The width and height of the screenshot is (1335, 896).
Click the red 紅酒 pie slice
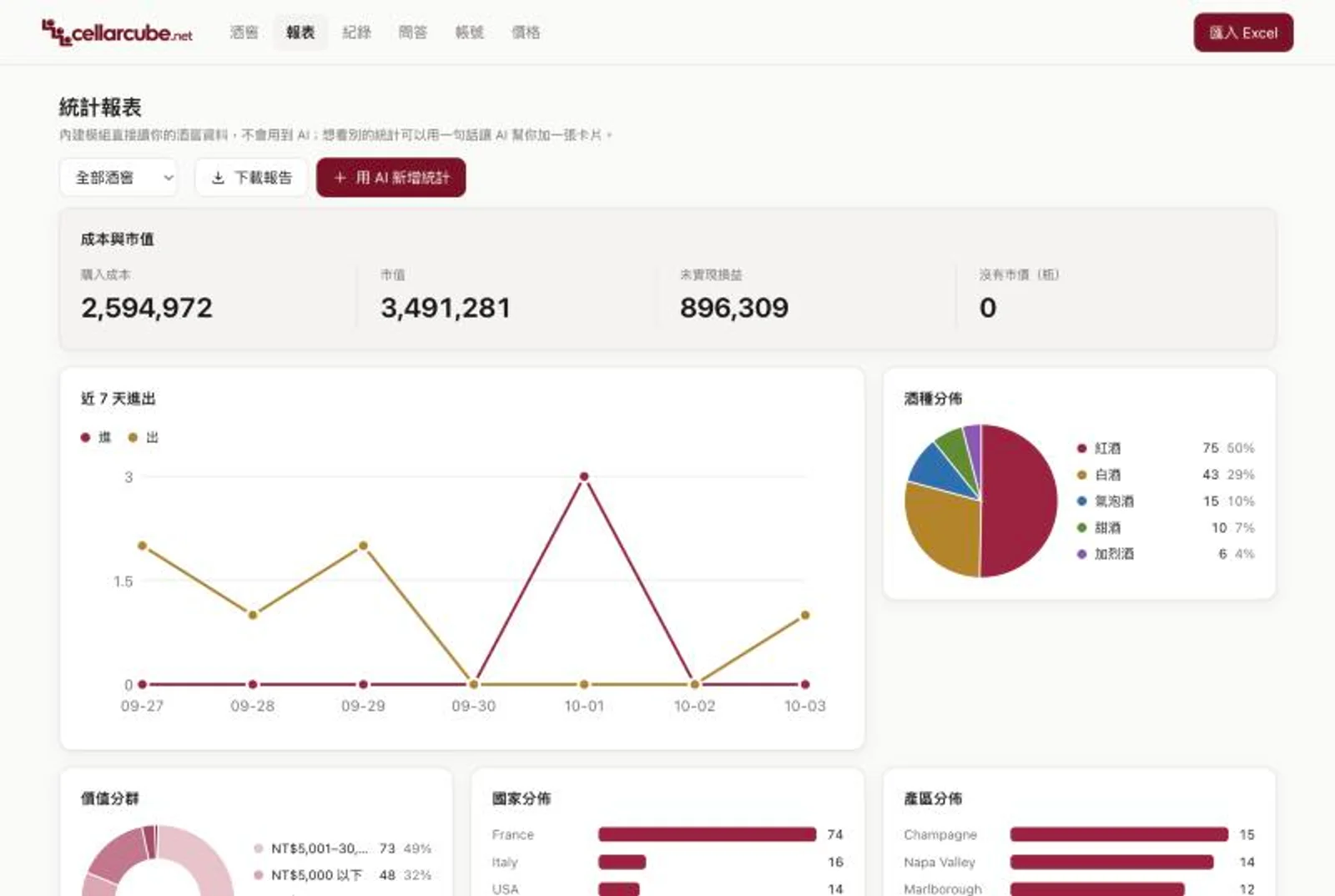(x=1020, y=501)
